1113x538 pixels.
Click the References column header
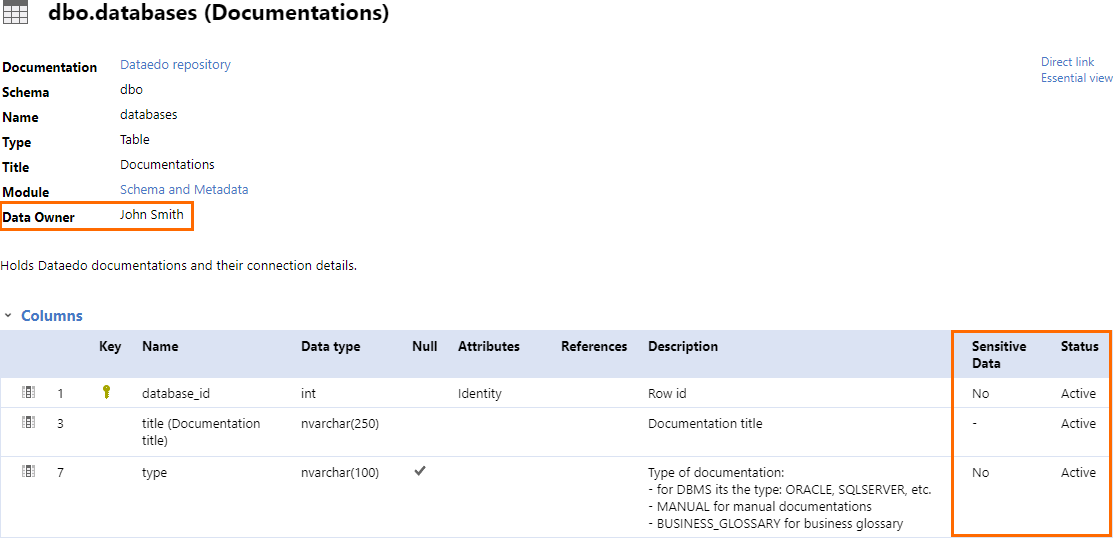pos(594,347)
